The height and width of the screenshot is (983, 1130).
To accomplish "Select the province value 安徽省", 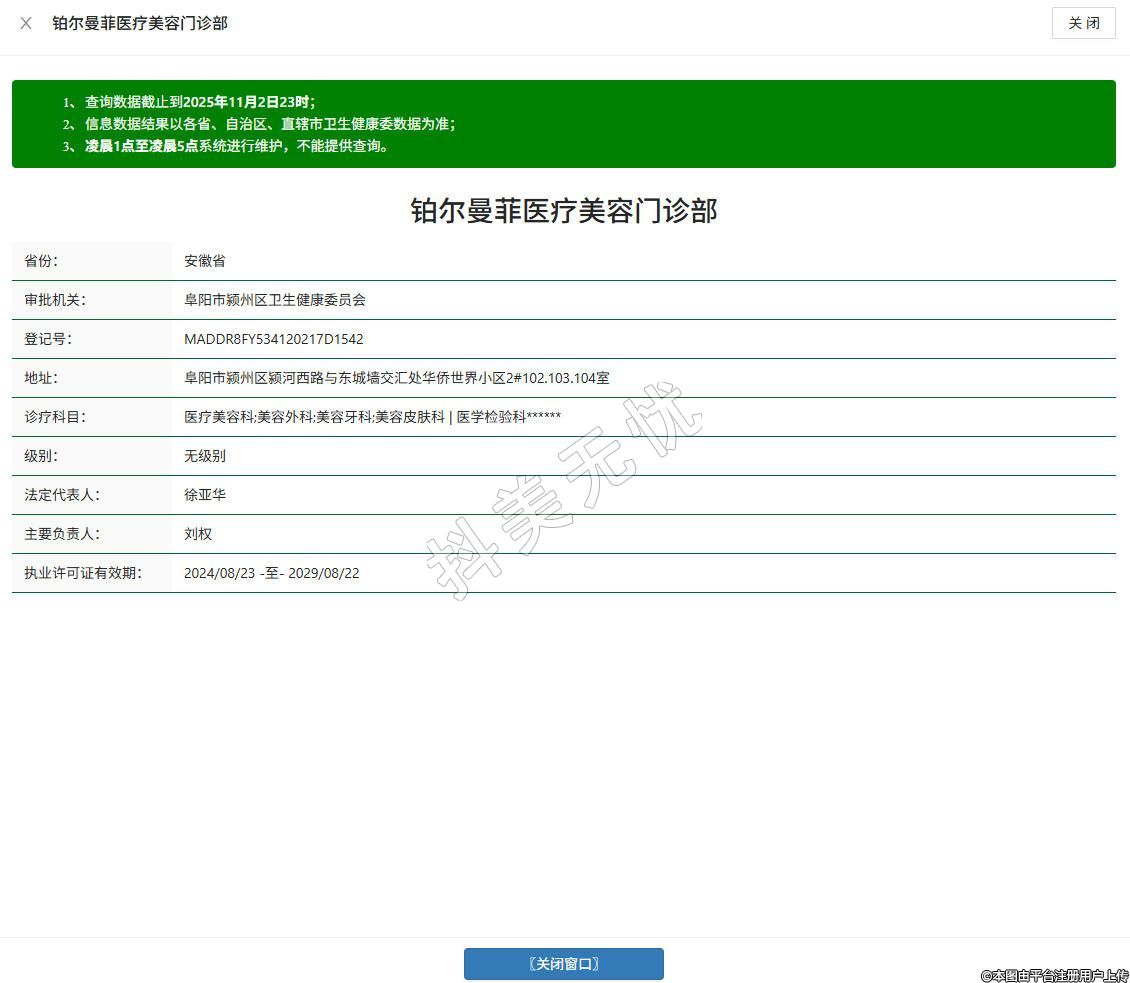I will 205,261.
